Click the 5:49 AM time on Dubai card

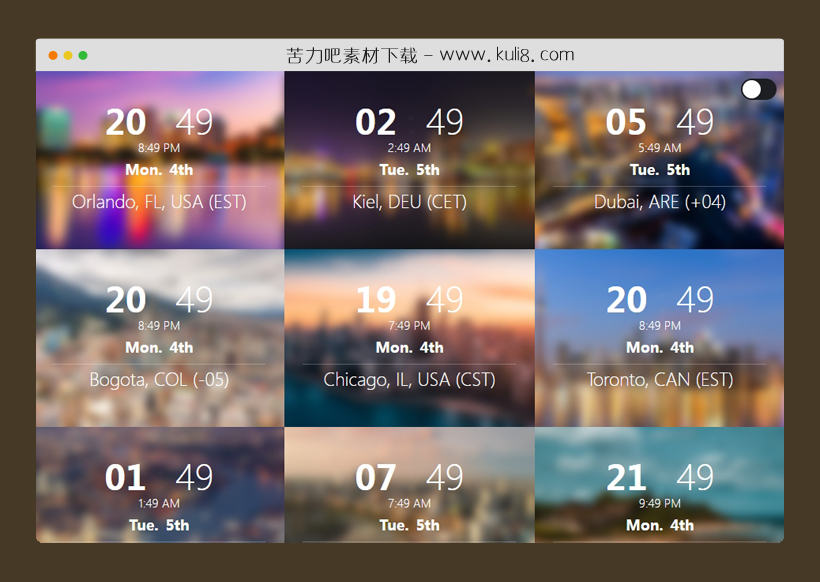tap(659, 148)
